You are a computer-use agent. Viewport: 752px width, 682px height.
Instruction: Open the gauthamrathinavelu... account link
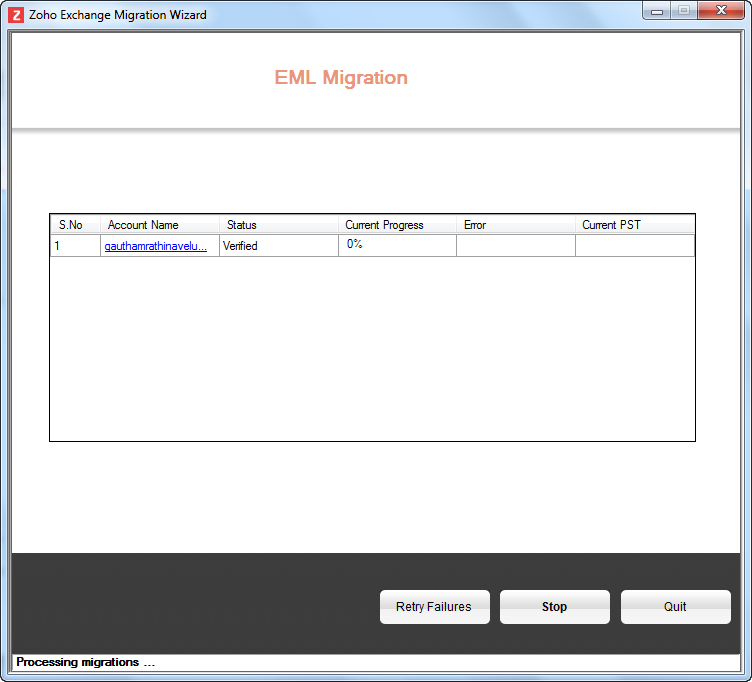pos(155,246)
